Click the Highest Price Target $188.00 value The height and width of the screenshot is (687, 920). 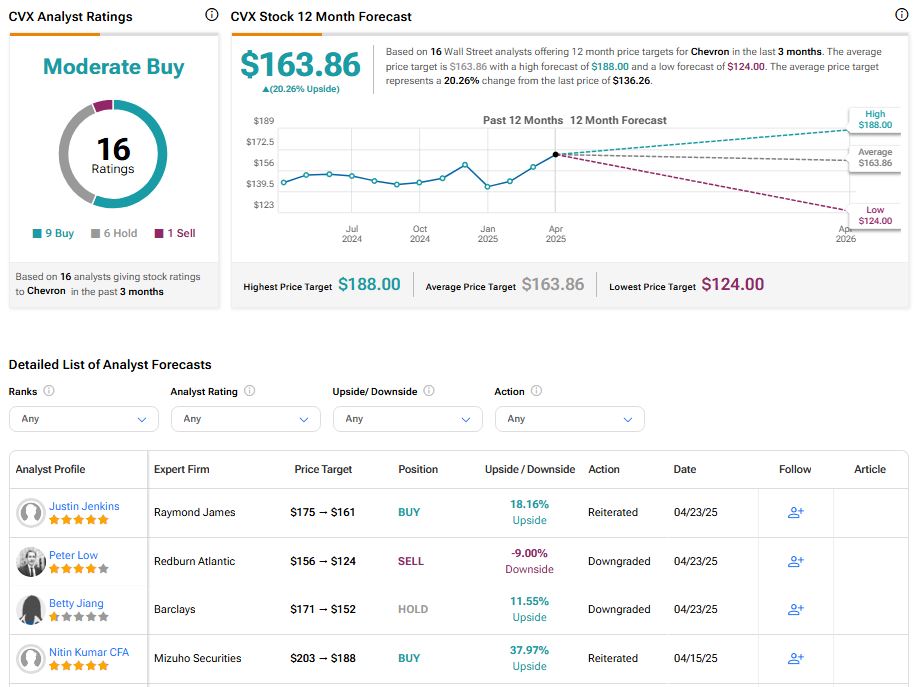coord(369,285)
